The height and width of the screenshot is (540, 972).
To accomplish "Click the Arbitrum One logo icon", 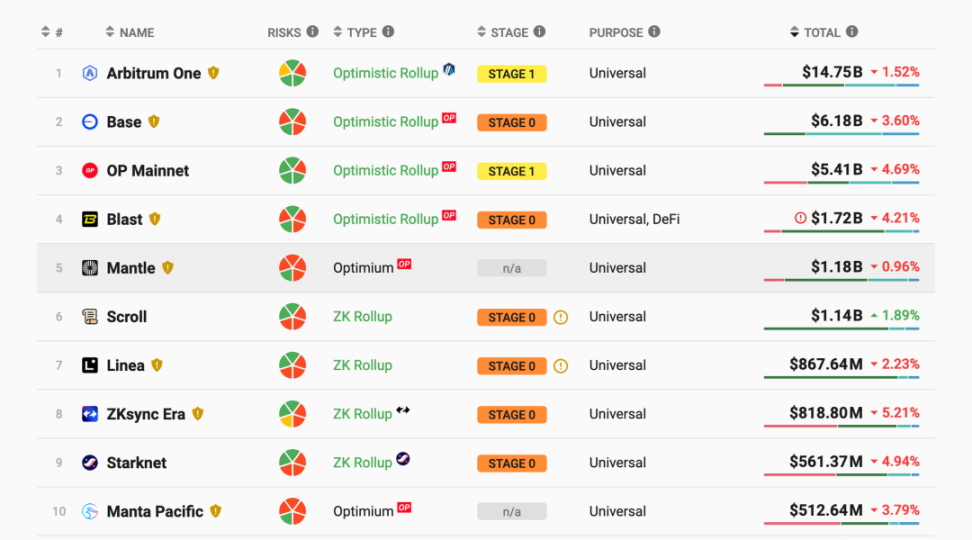I will click(90, 73).
